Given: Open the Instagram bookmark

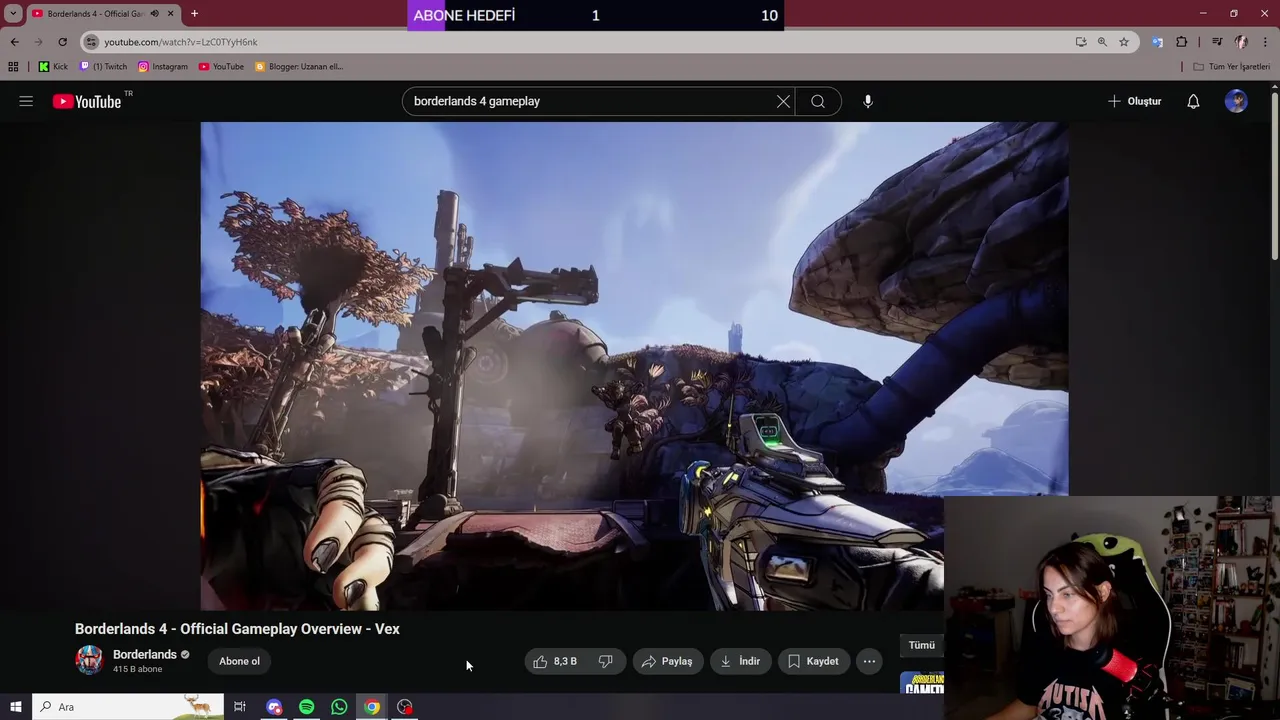Looking at the screenshot, I should click(163, 67).
